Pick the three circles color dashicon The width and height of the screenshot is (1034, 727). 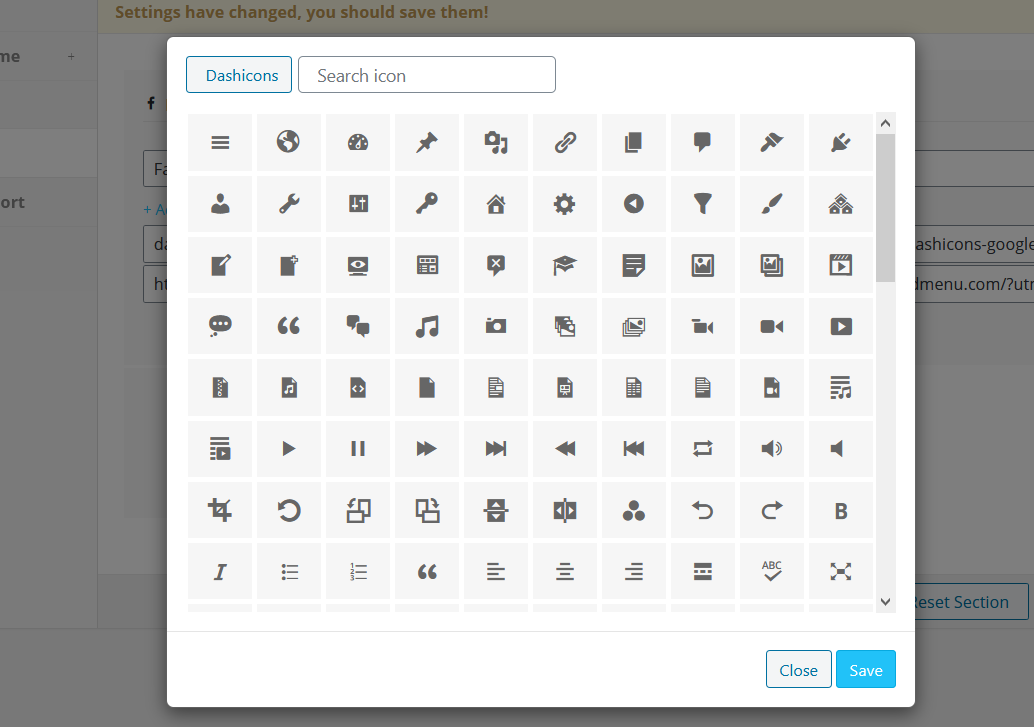click(634, 510)
